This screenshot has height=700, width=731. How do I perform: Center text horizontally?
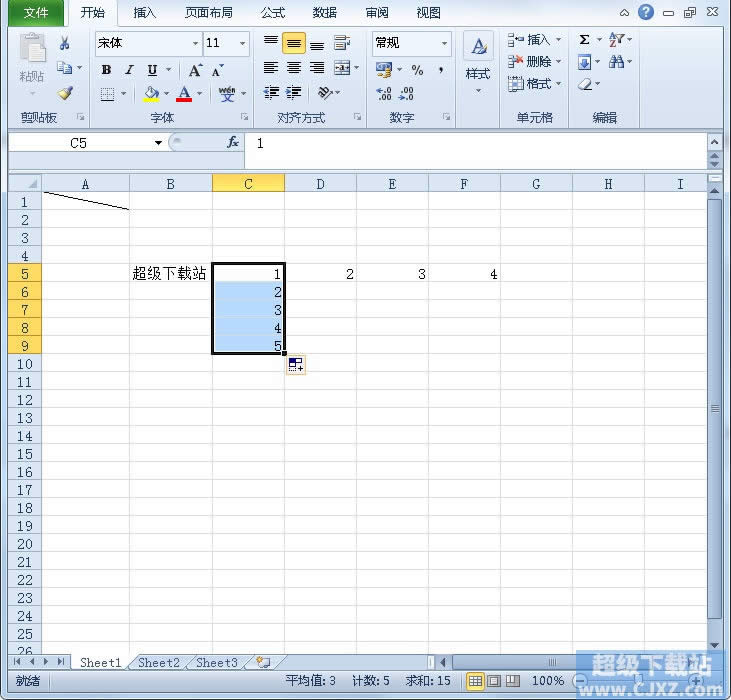pyautogui.click(x=294, y=68)
